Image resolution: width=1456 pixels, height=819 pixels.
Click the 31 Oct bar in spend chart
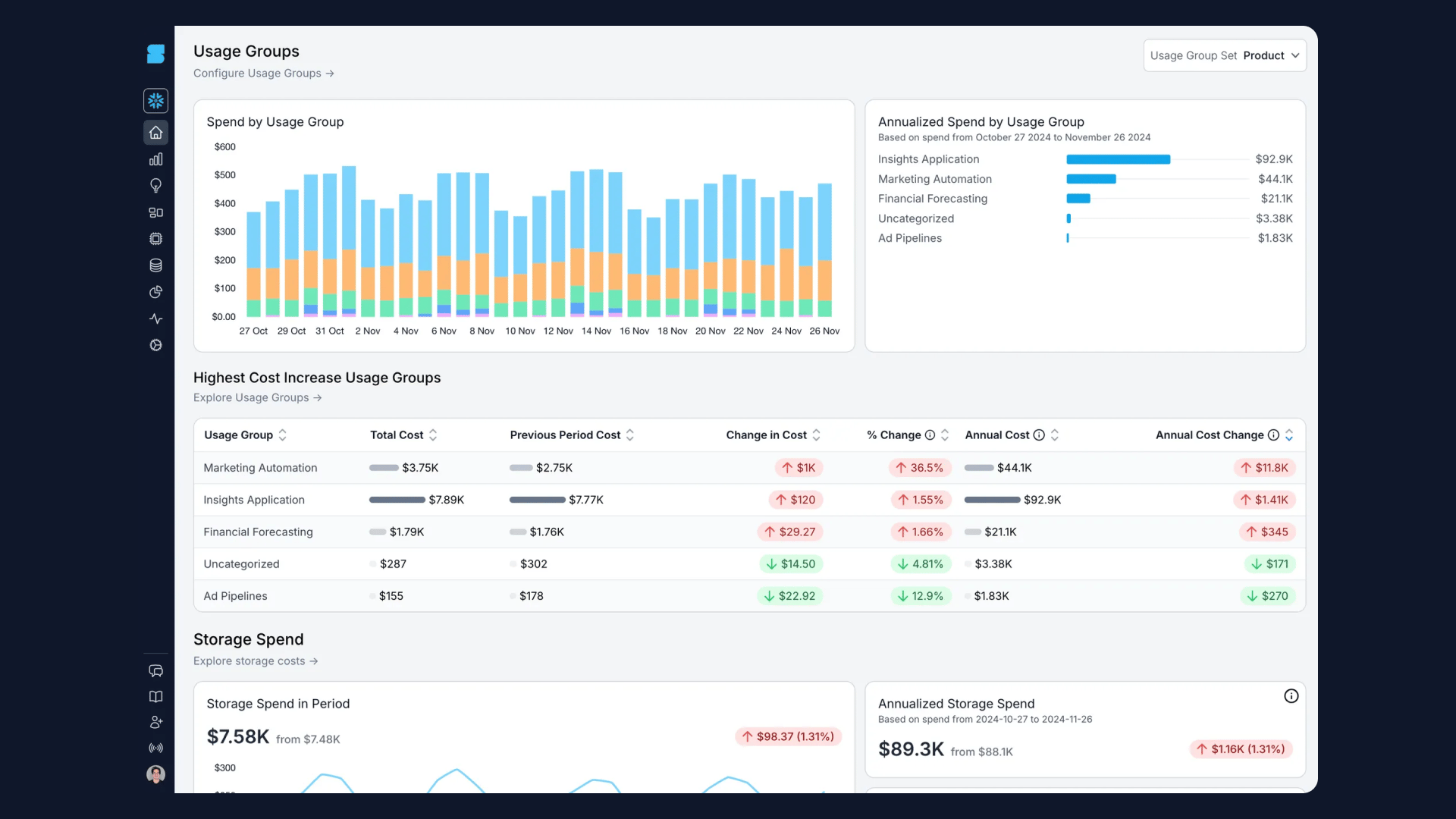click(x=330, y=245)
